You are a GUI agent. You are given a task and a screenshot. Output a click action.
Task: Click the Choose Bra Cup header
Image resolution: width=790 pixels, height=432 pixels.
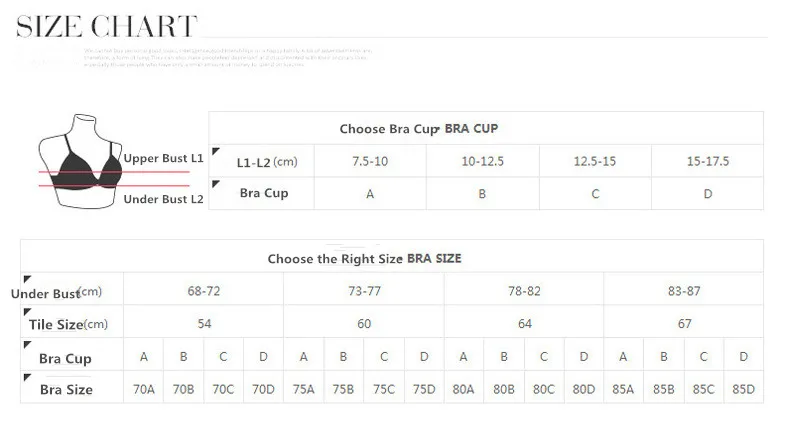(x=418, y=129)
